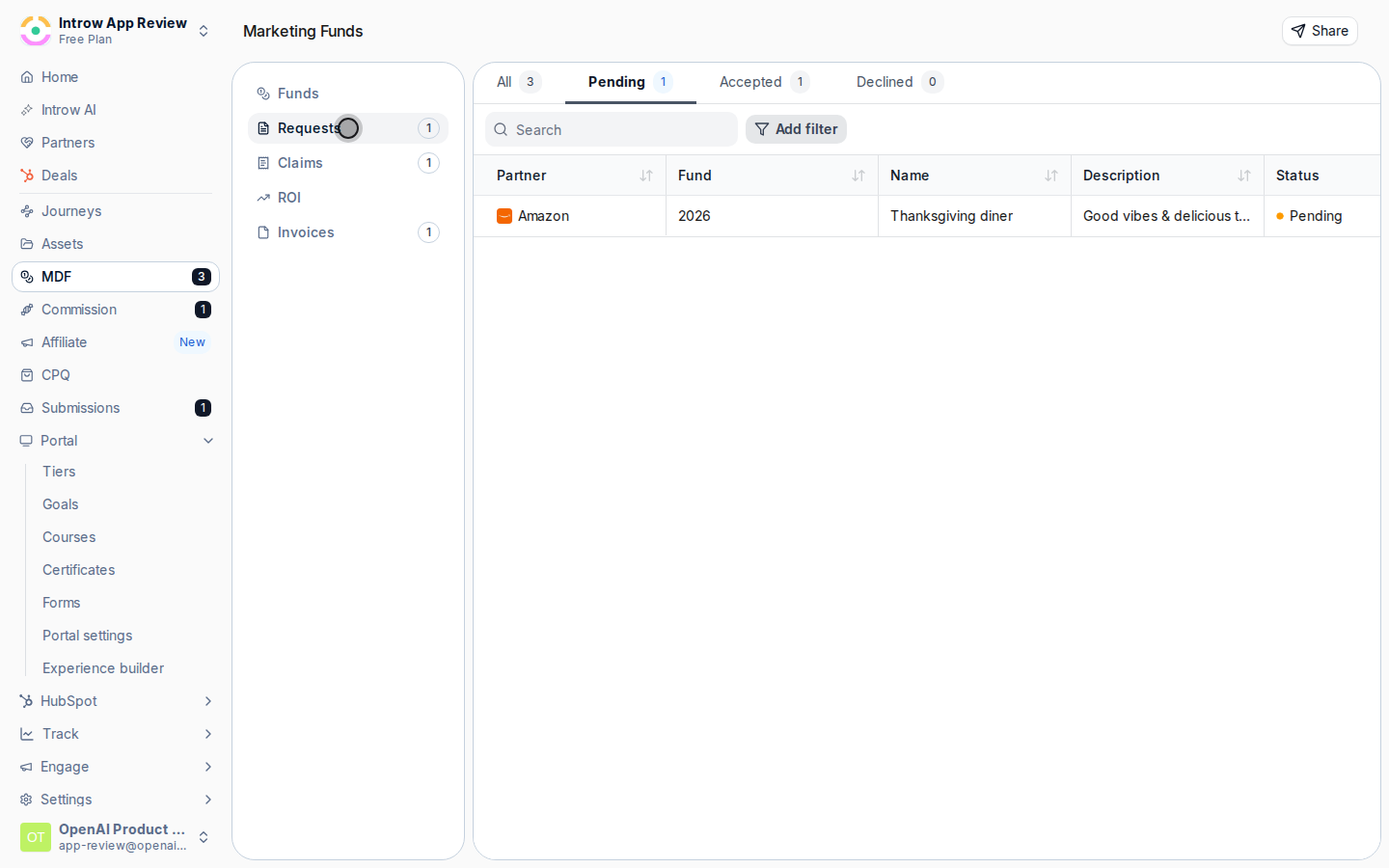Click the Assets folder icon

27,244
